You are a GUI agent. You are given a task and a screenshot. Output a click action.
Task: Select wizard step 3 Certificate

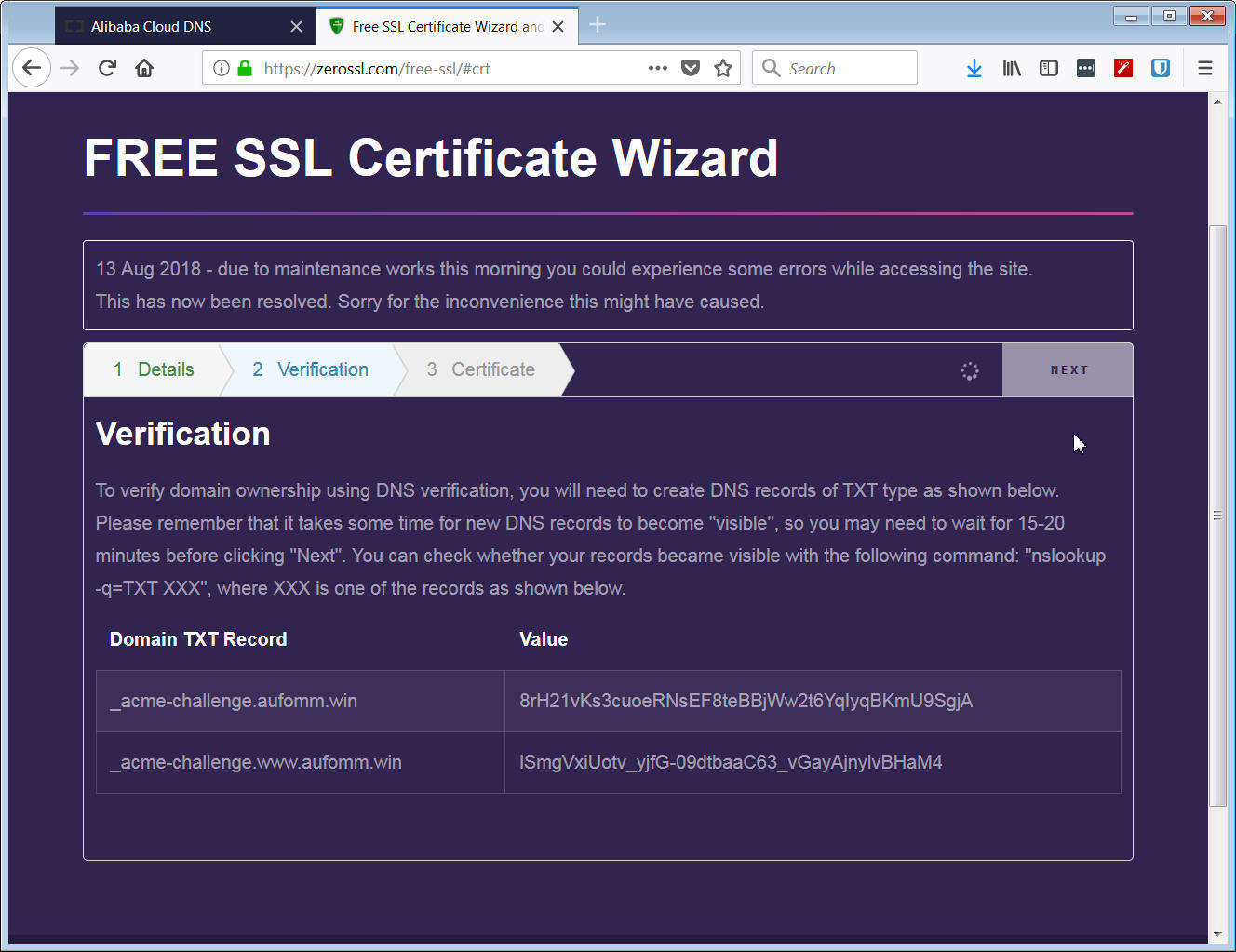pos(481,370)
